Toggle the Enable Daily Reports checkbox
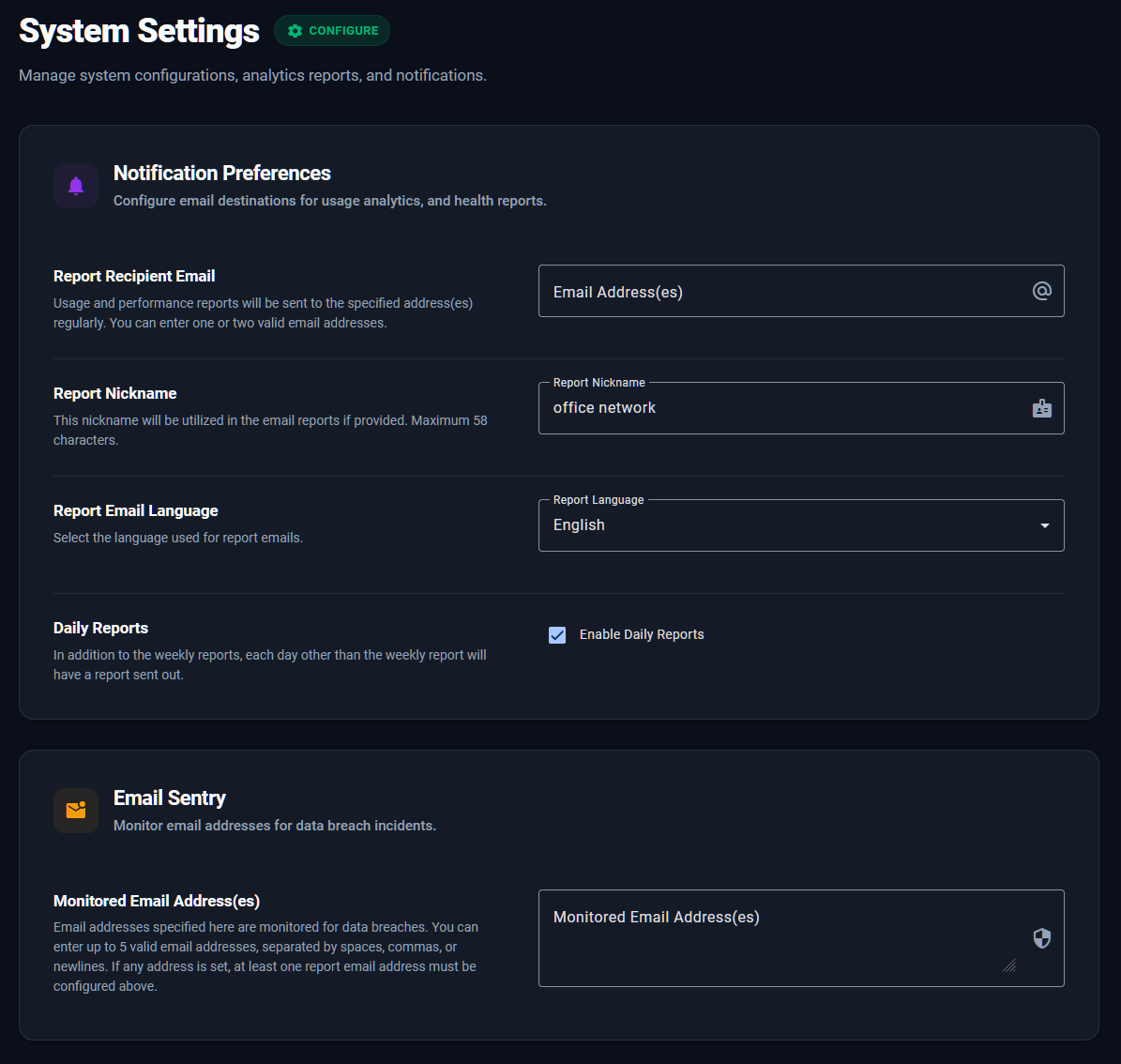This screenshot has height=1064, width=1121. [x=557, y=635]
